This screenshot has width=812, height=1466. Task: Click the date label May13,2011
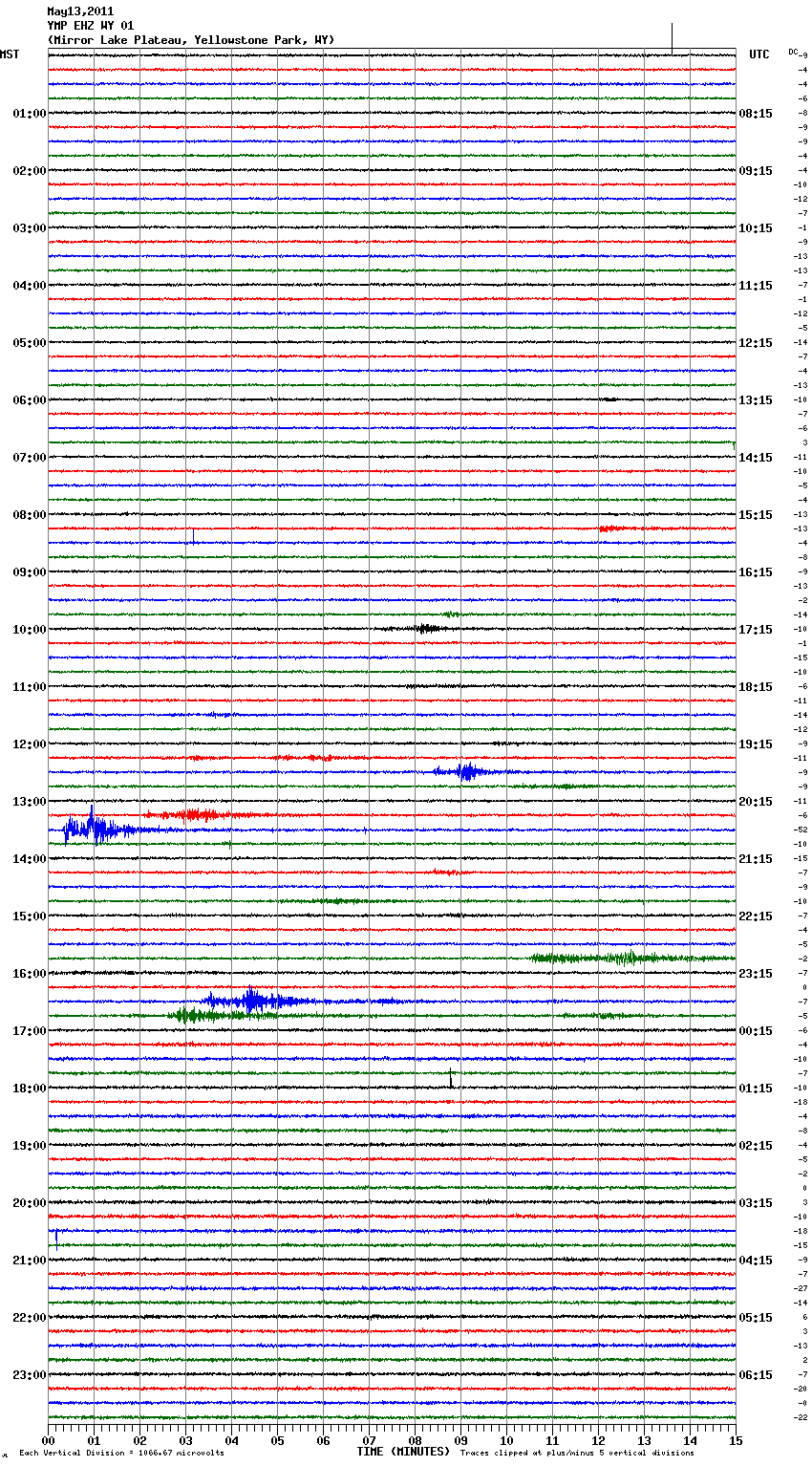click(80, 11)
